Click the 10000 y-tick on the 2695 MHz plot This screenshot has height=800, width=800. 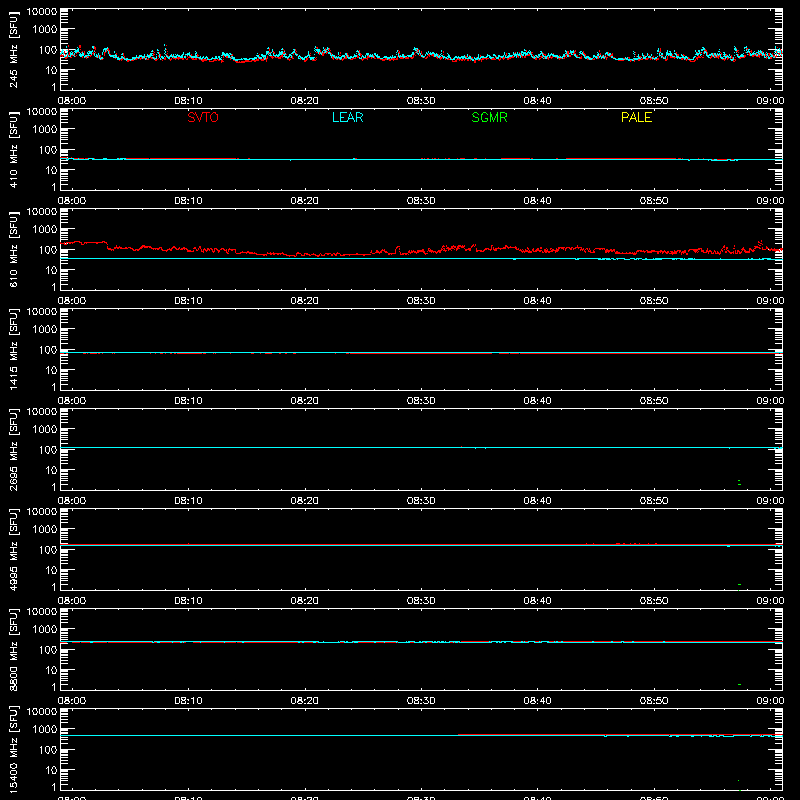point(42,412)
